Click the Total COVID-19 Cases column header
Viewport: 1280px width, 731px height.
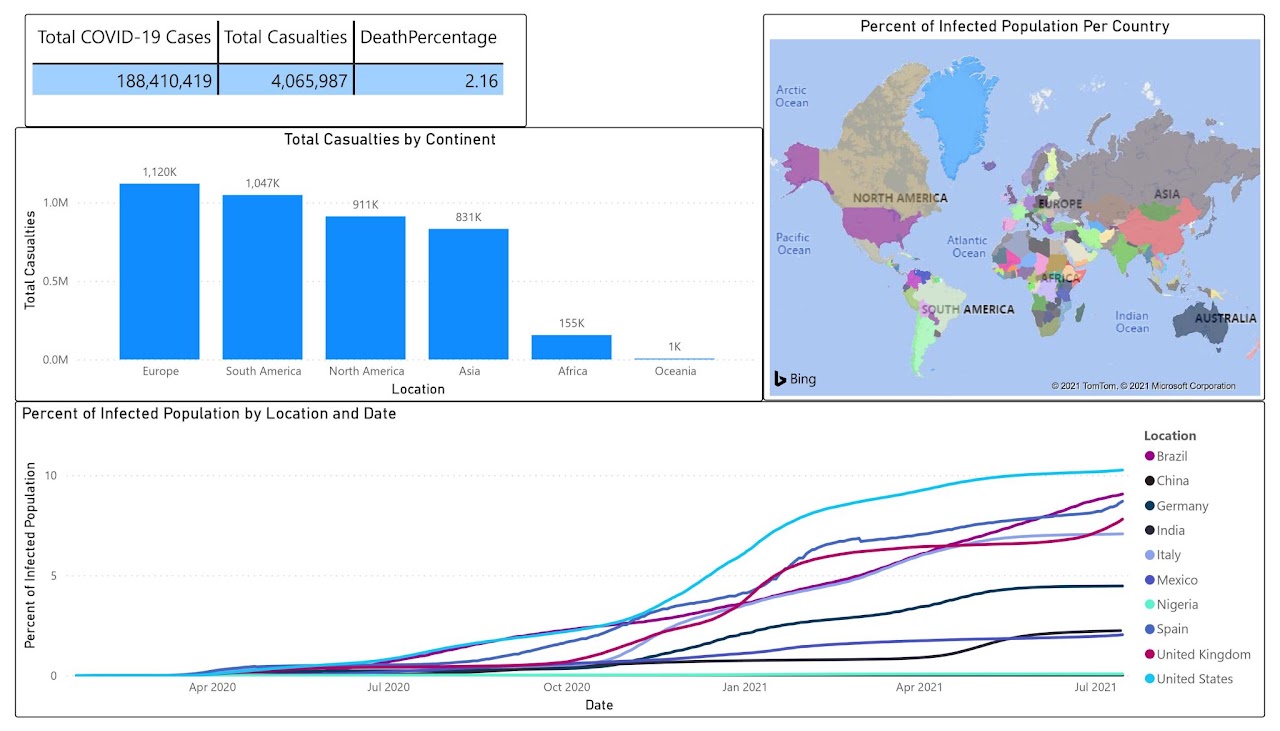125,38
